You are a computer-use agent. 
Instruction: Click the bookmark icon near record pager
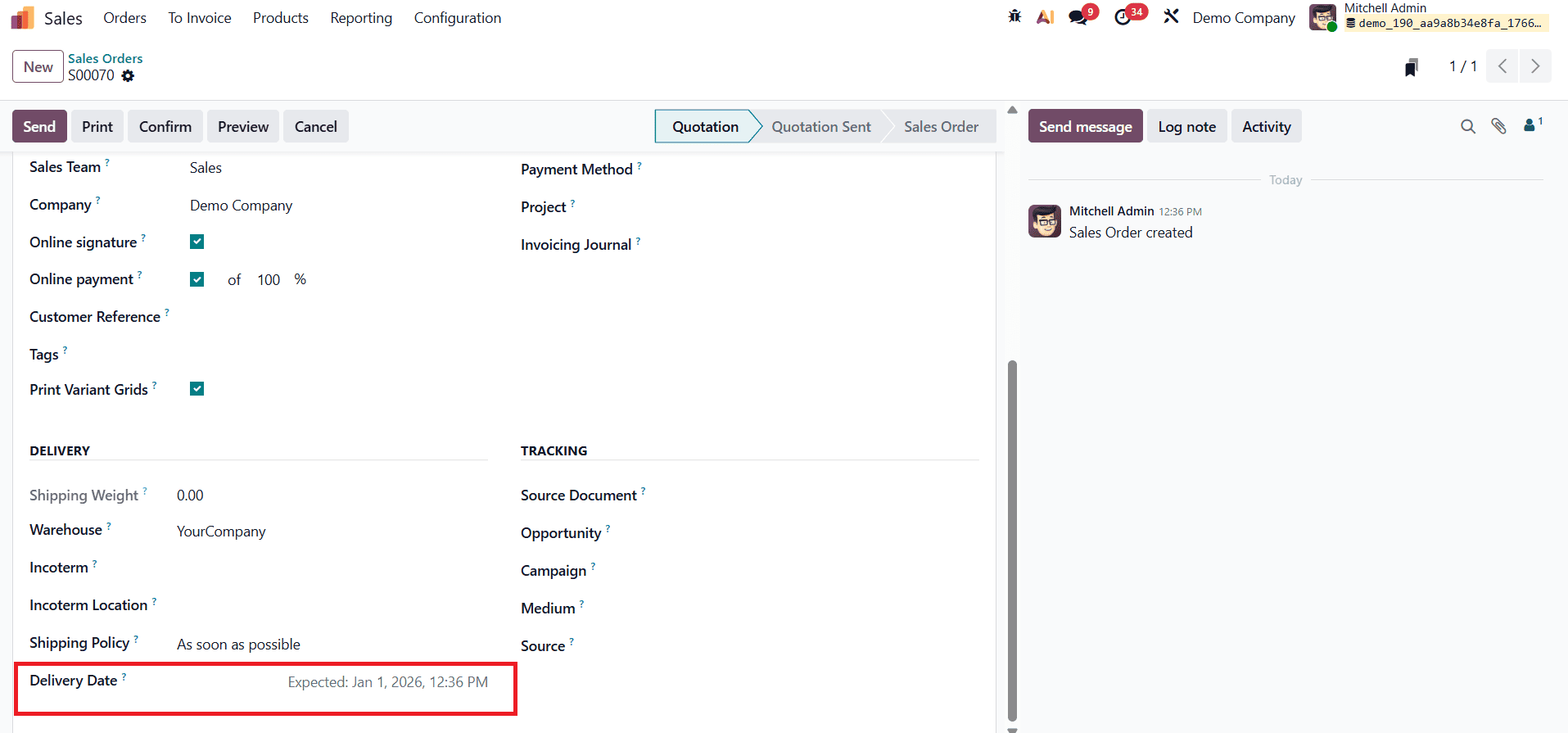pyautogui.click(x=1411, y=67)
